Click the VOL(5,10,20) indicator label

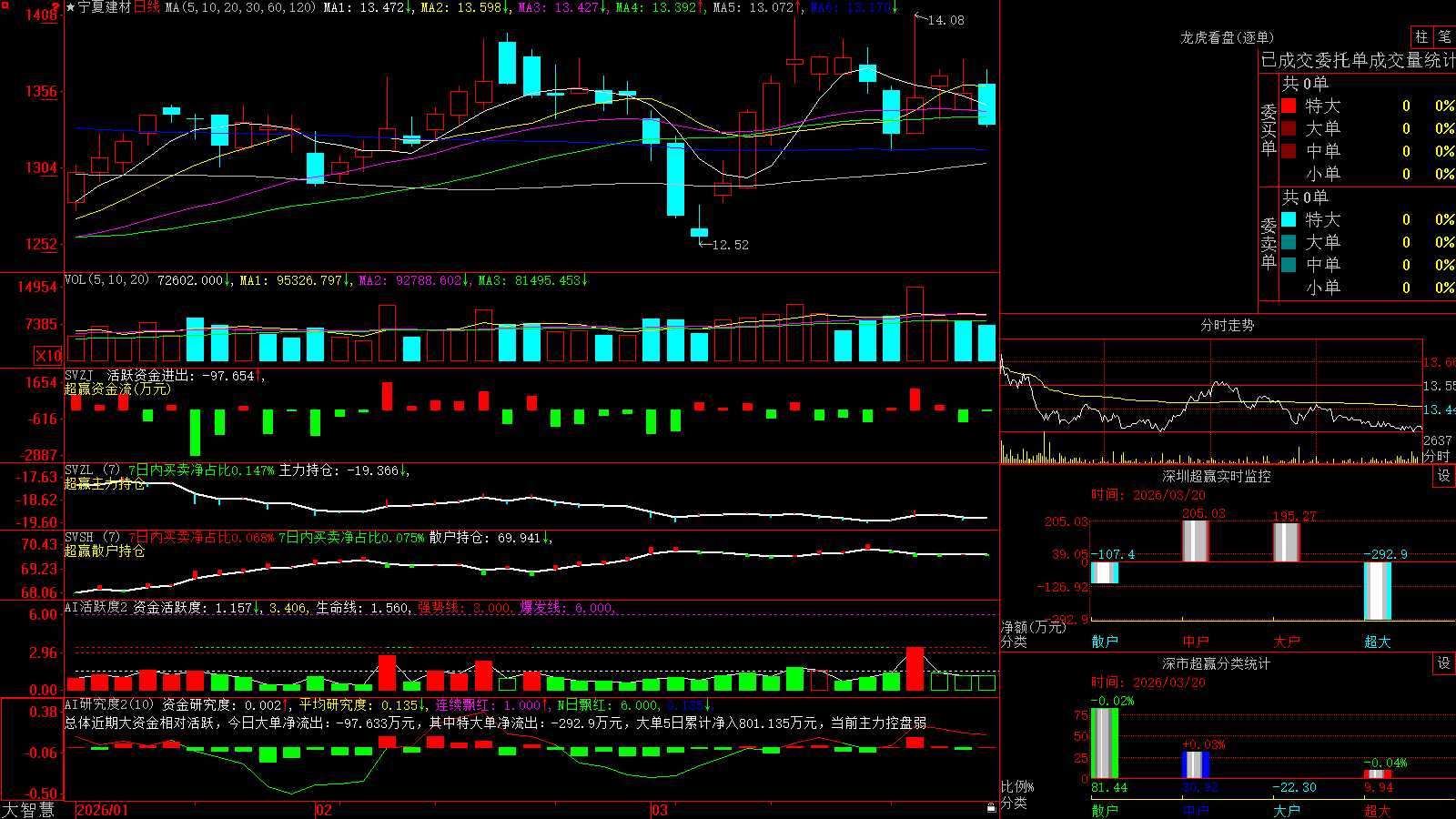pos(107,280)
